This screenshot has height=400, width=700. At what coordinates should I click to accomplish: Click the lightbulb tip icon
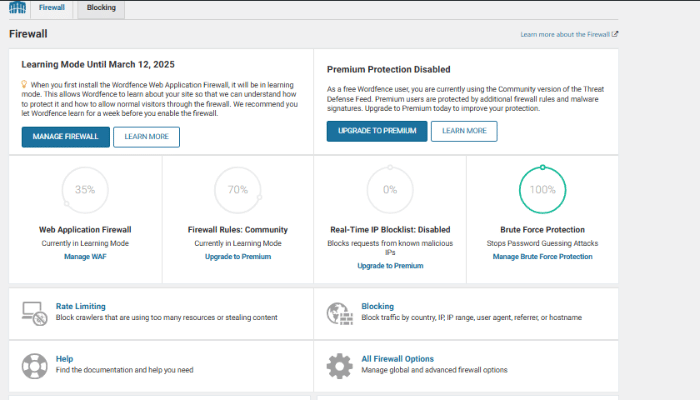tap(25, 84)
